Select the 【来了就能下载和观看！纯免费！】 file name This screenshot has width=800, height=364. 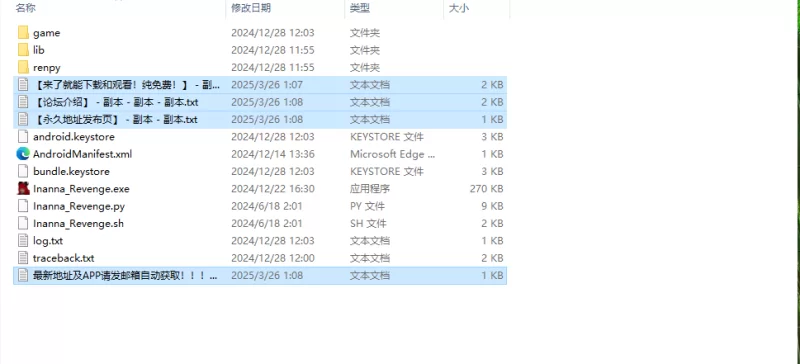click(126, 85)
